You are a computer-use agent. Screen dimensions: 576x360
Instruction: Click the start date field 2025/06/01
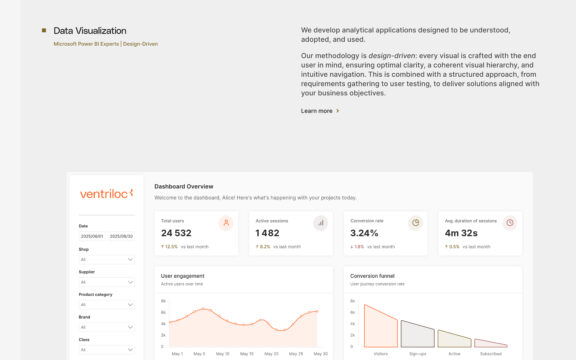(x=92, y=236)
